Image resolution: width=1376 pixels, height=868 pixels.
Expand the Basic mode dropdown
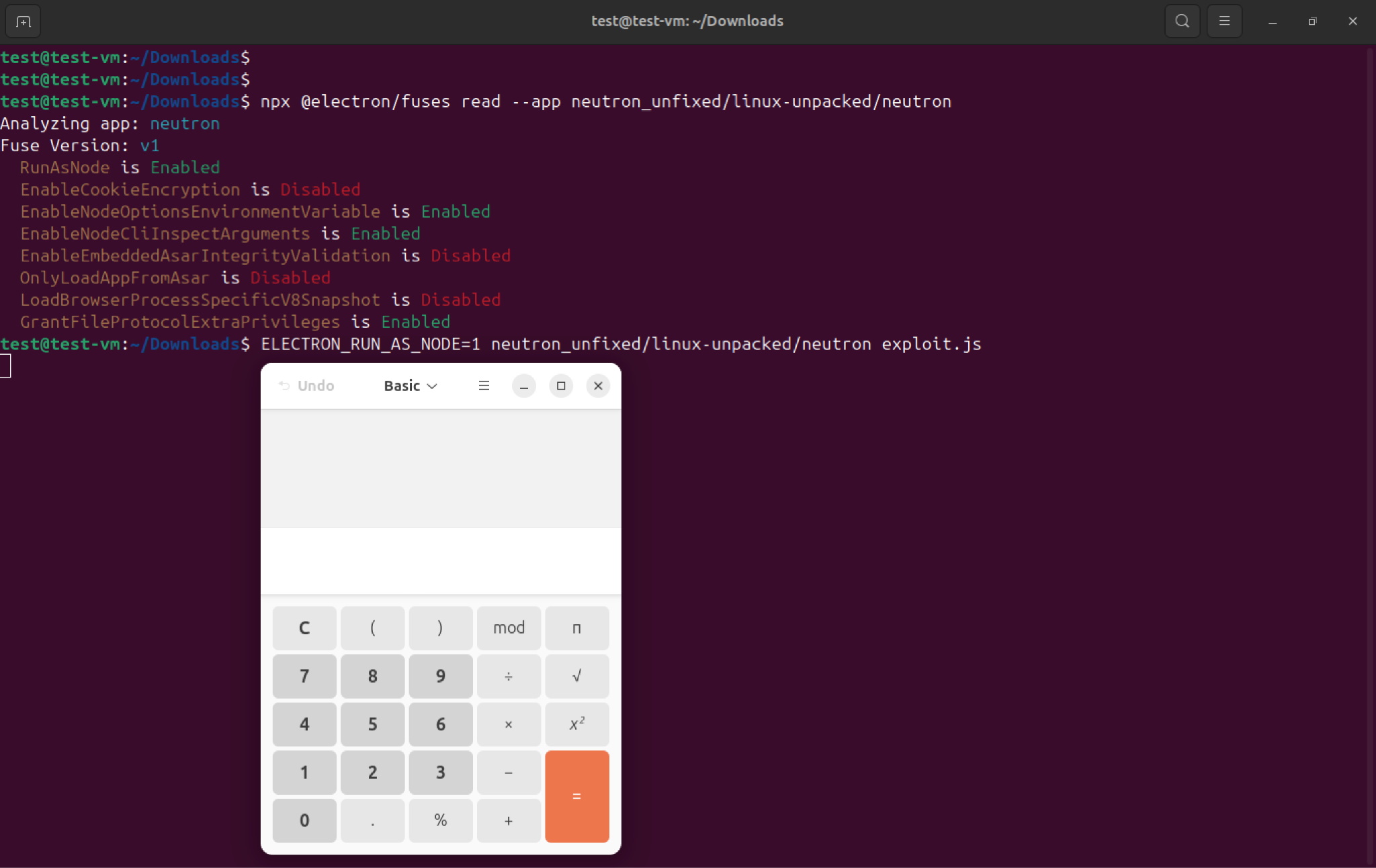(x=411, y=386)
